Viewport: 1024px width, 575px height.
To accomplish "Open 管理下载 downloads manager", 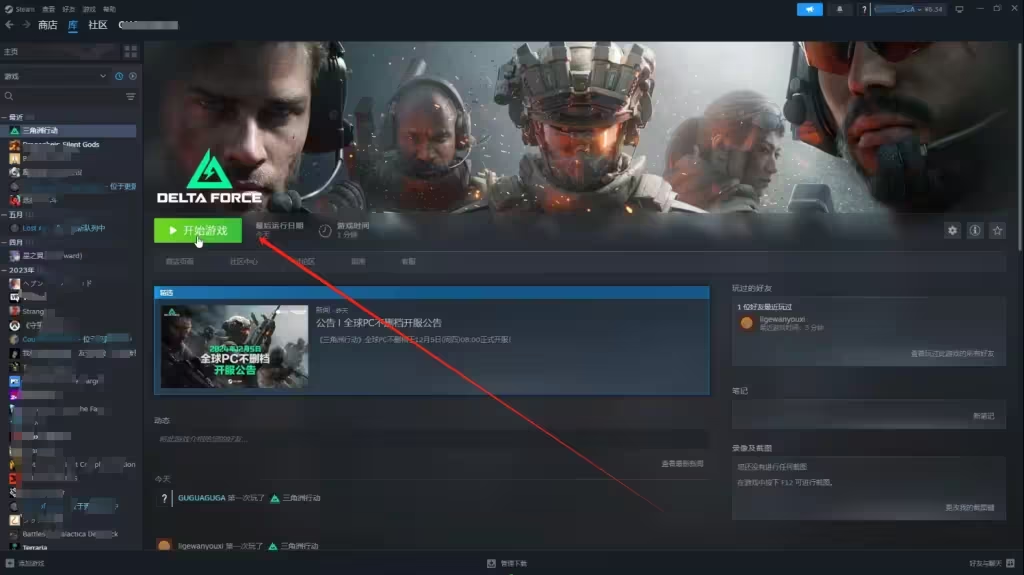I will click(x=507, y=563).
